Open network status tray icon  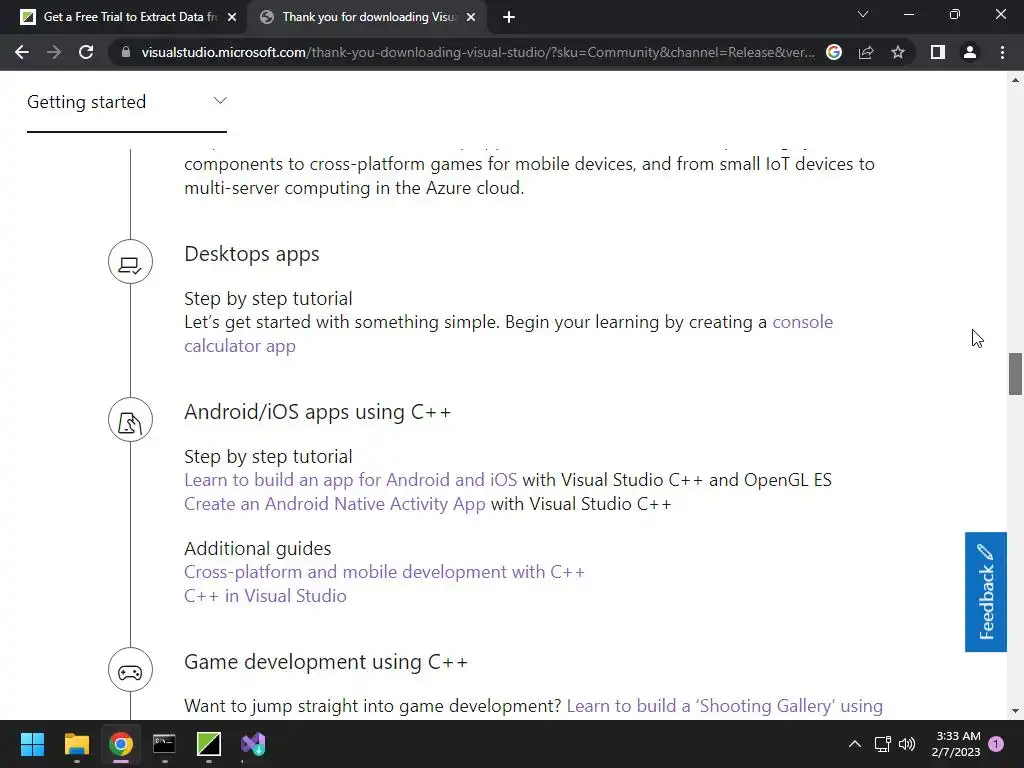[x=882, y=744]
